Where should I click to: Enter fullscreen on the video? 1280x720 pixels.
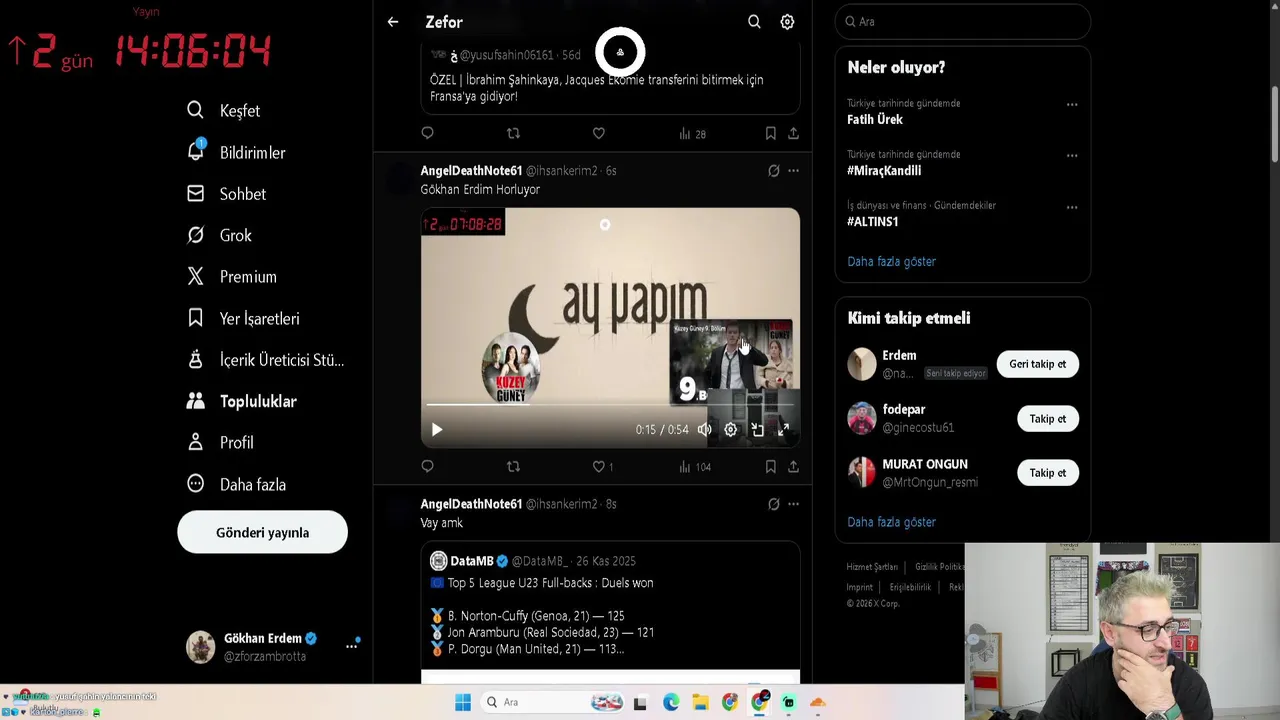pos(783,430)
